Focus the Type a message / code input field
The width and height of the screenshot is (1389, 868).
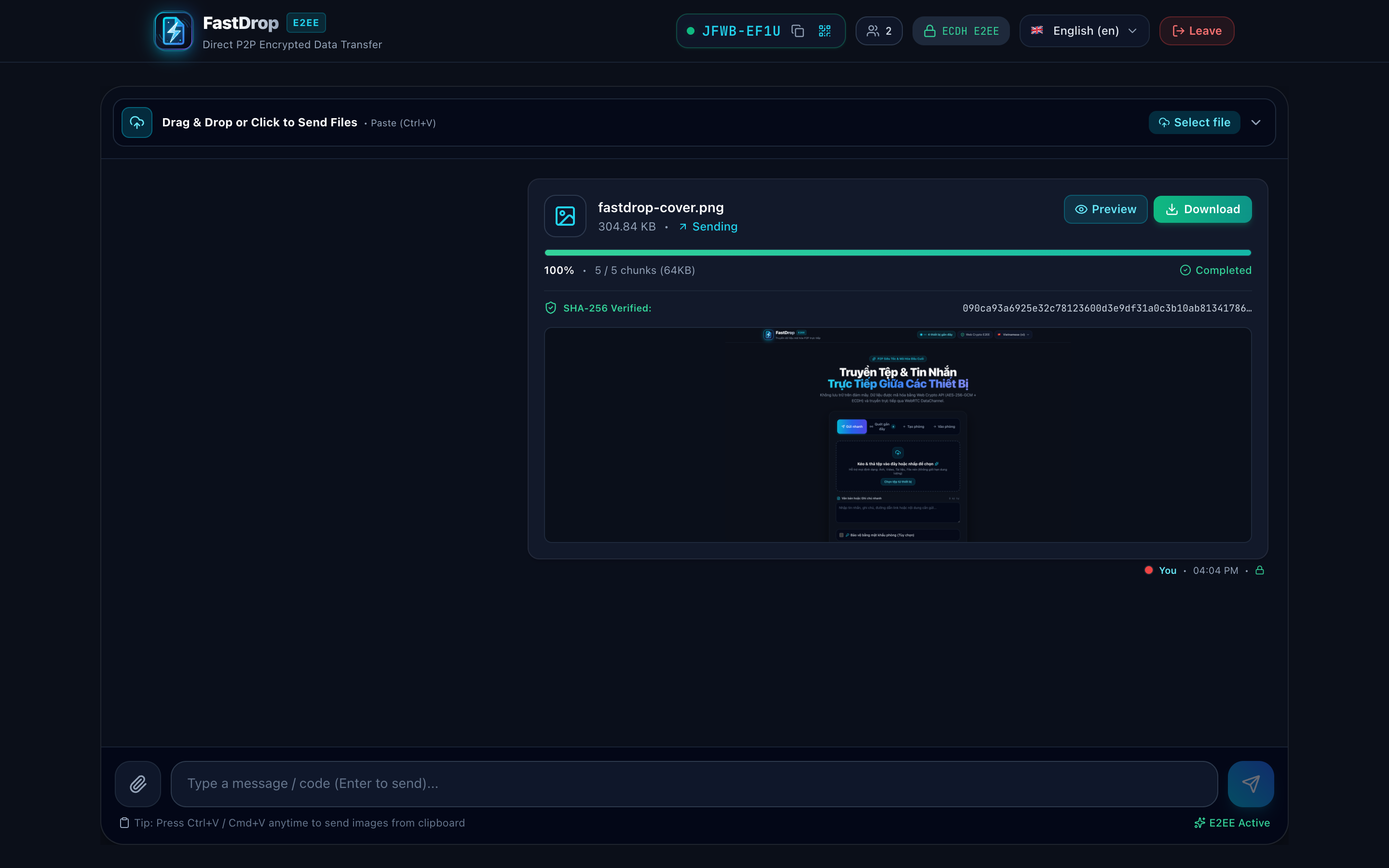point(694,784)
